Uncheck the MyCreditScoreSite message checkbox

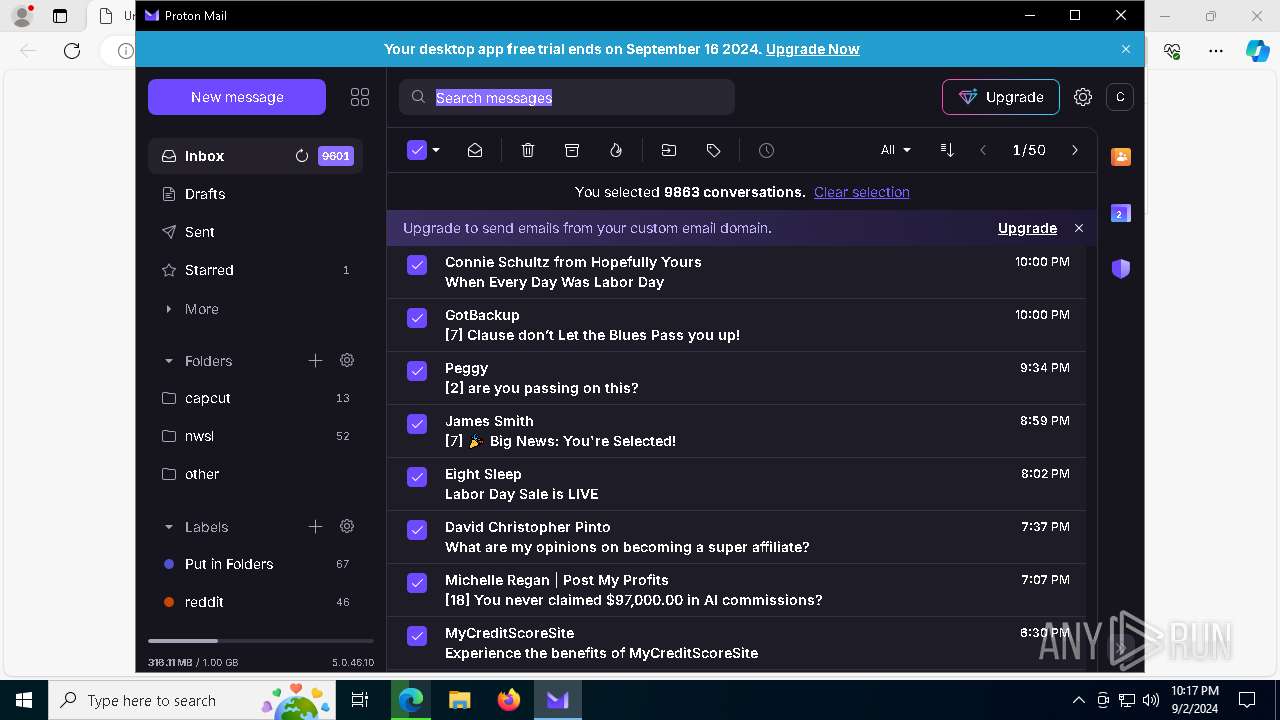pyautogui.click(x=417, y=636)
